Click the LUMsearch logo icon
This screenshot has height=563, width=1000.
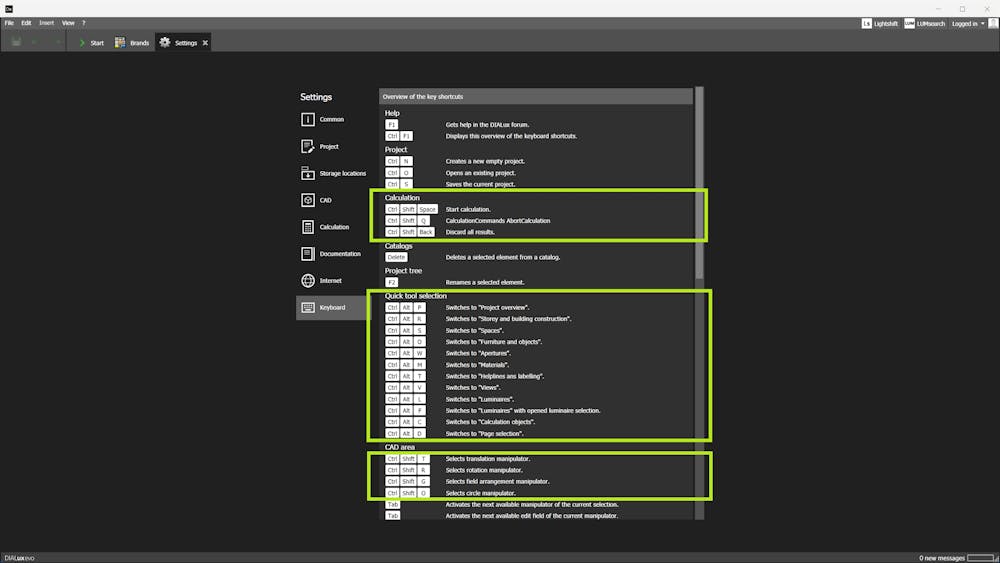point(909,24)
